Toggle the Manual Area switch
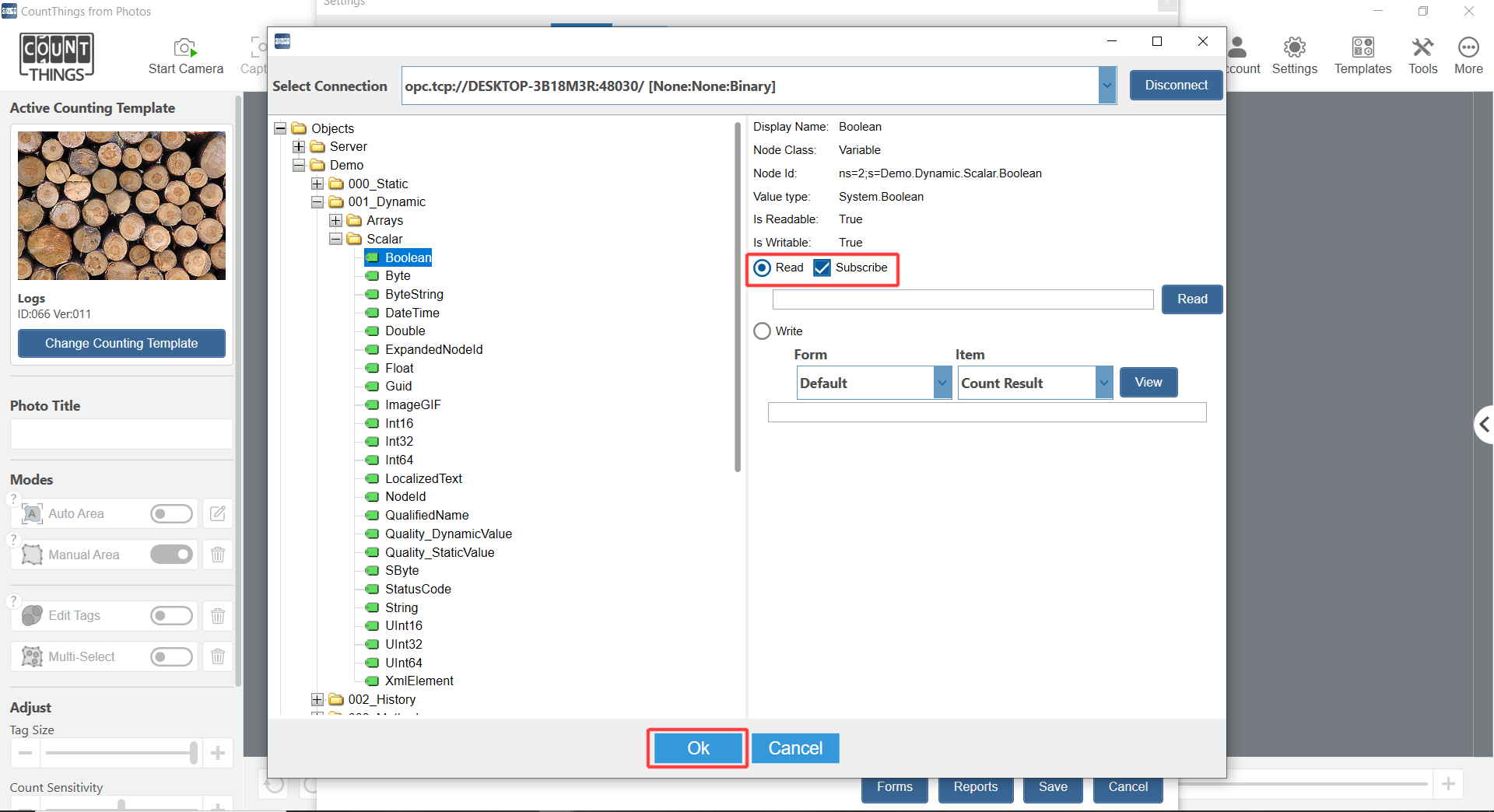This screenshot has width=1494, height=812. tap(172, 555)
